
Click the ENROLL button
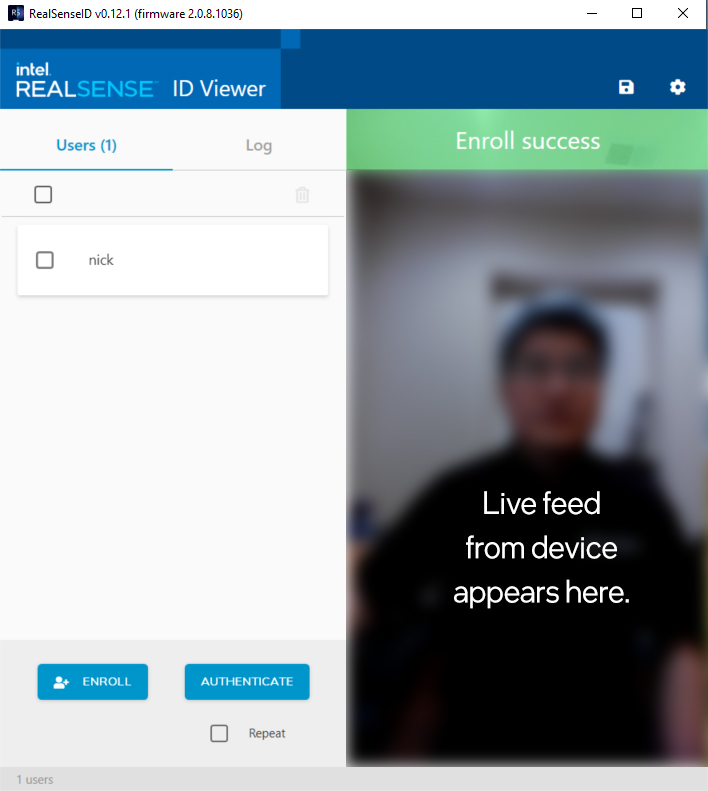click(x=93, y=682)
